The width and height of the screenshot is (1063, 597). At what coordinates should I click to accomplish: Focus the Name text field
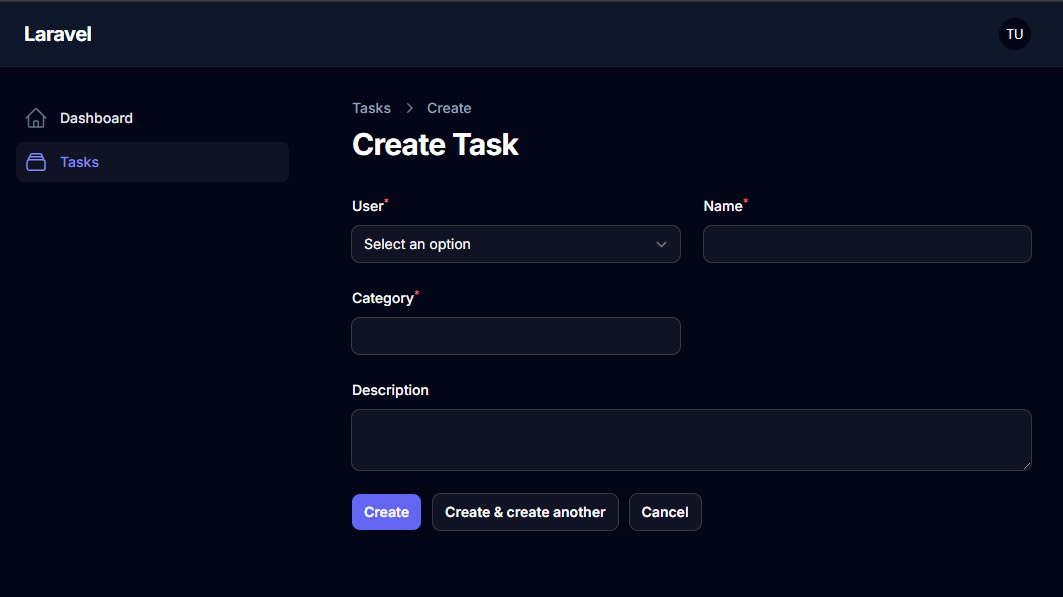[x=867, y=244]
